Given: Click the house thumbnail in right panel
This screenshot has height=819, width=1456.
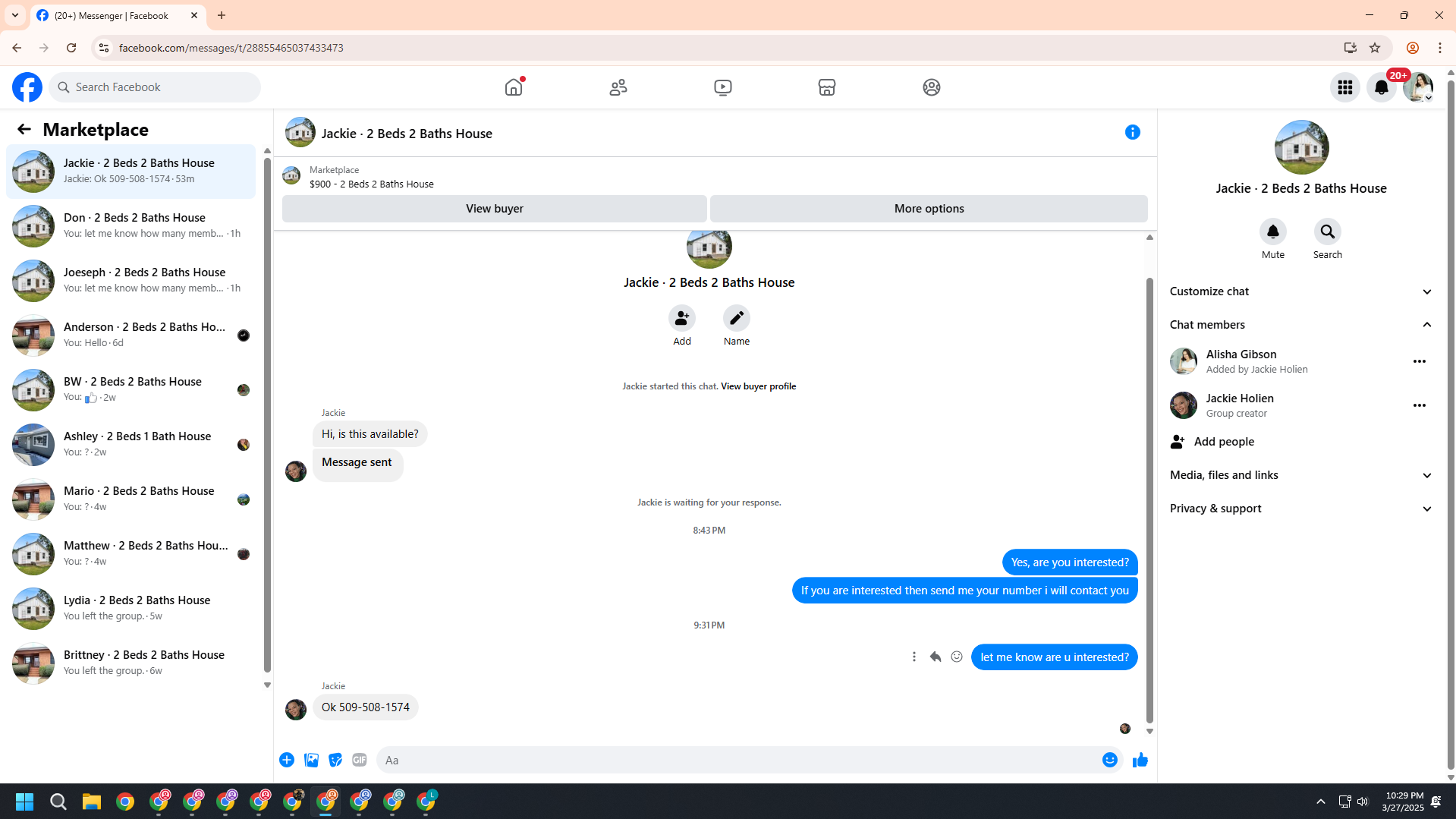Looking at the screenshot, I should (x=1301, y=147).
